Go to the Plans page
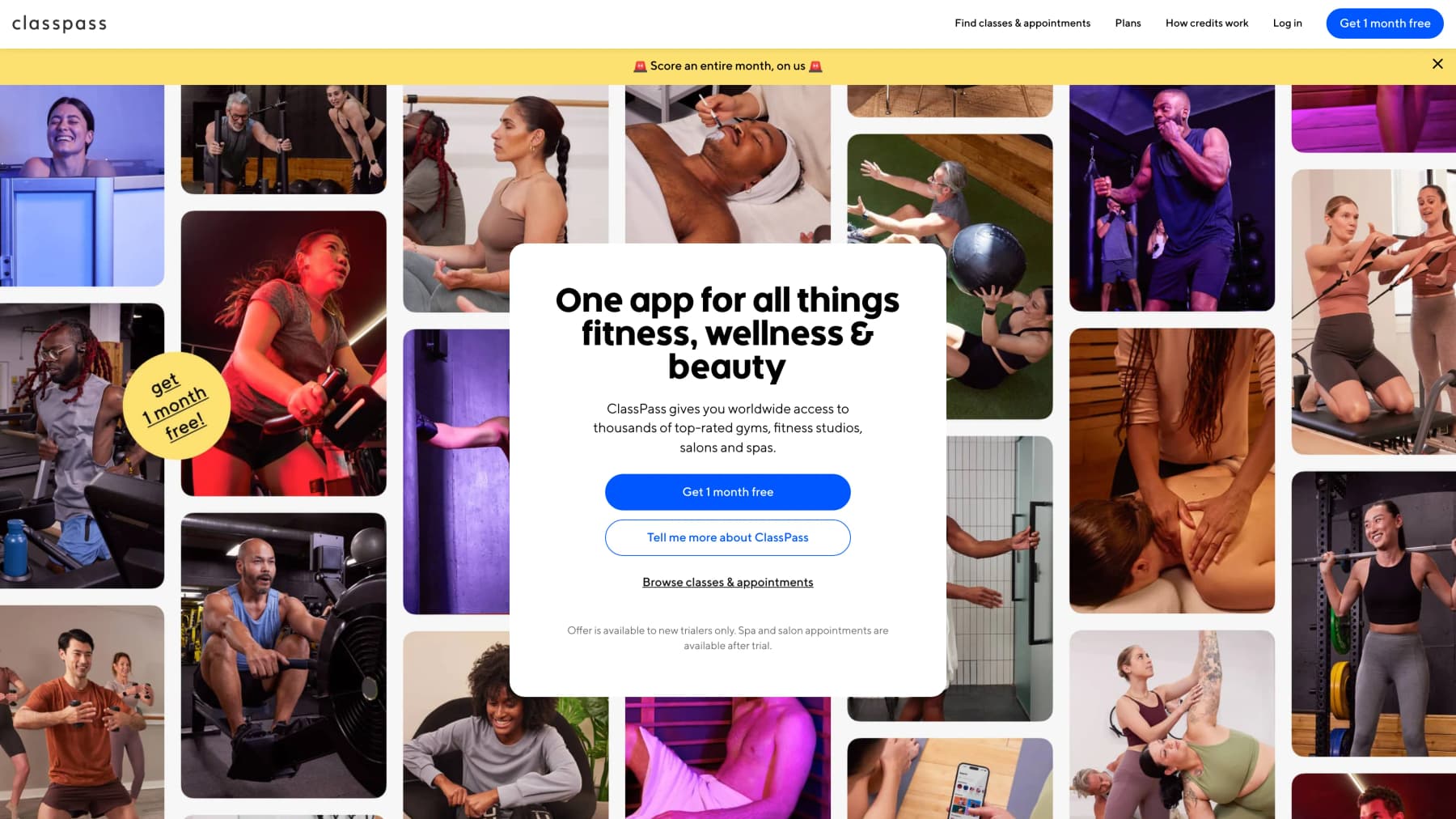This screenshot has height=819, width=1456. click(1128, 23)
